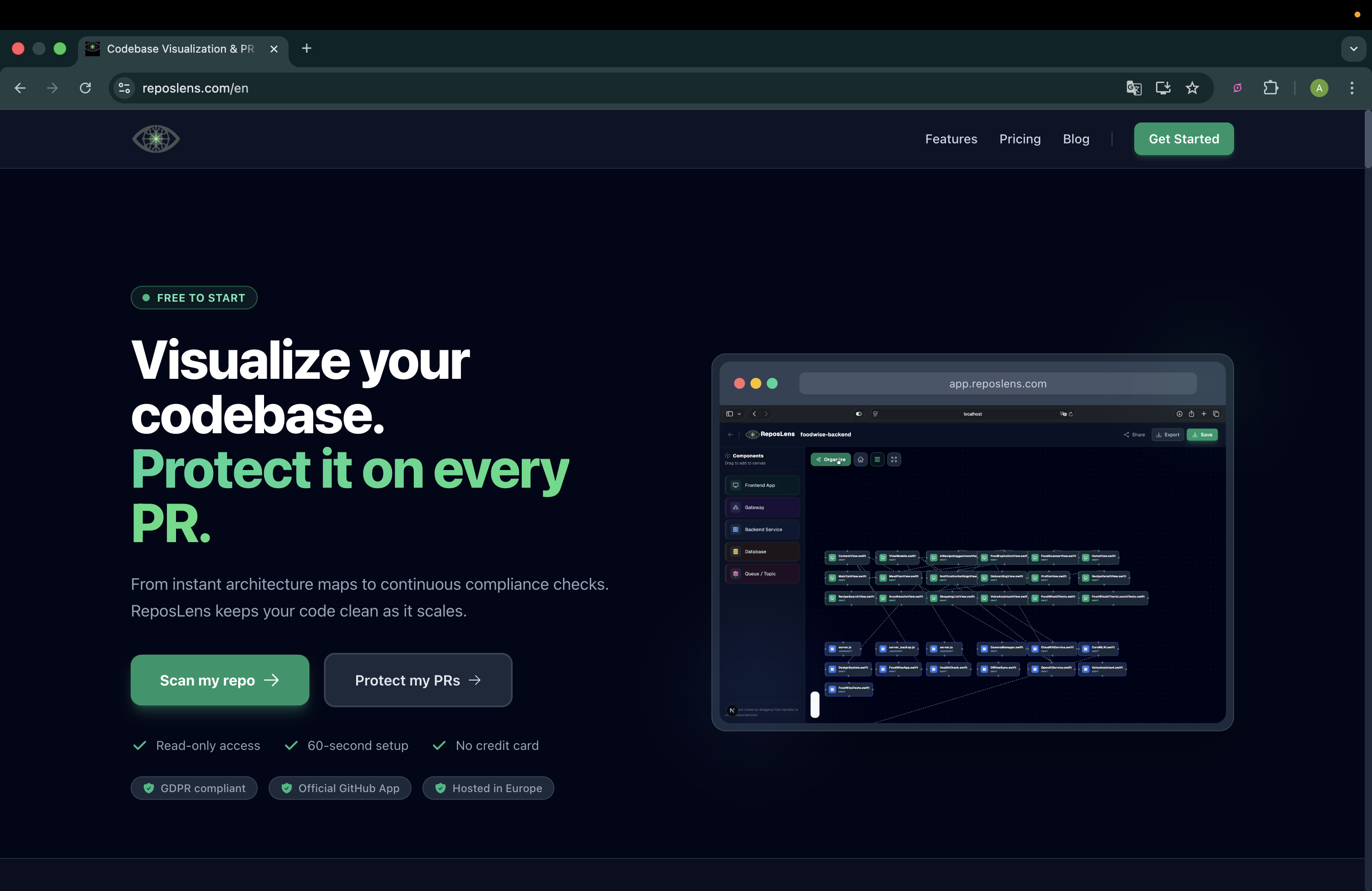This screenshot has width=1372, height=891.
Task: Click the ReposLens eye logo
Action: point(156,139)
